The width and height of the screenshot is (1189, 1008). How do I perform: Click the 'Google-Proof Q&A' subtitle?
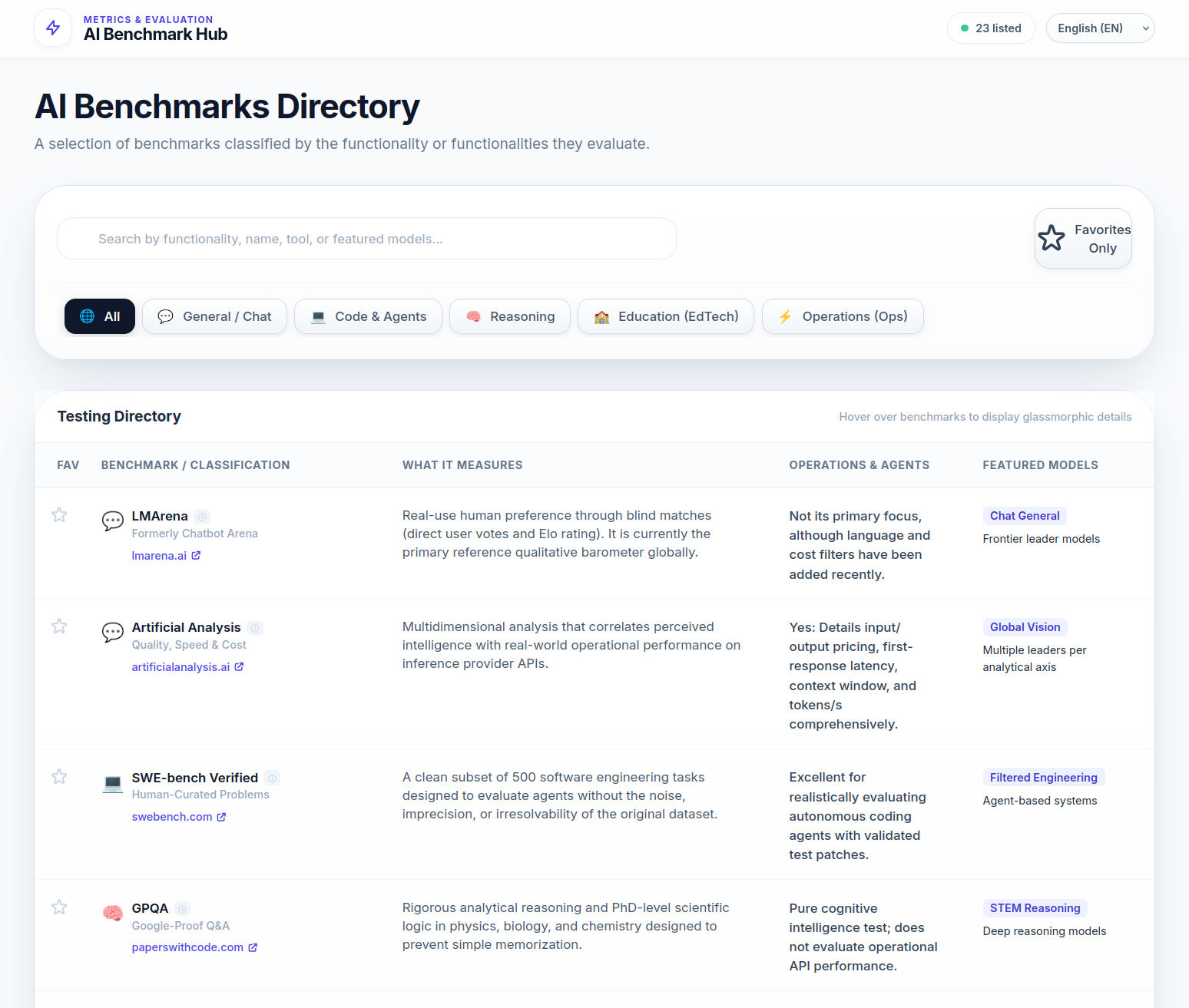(x=181, y=926)
